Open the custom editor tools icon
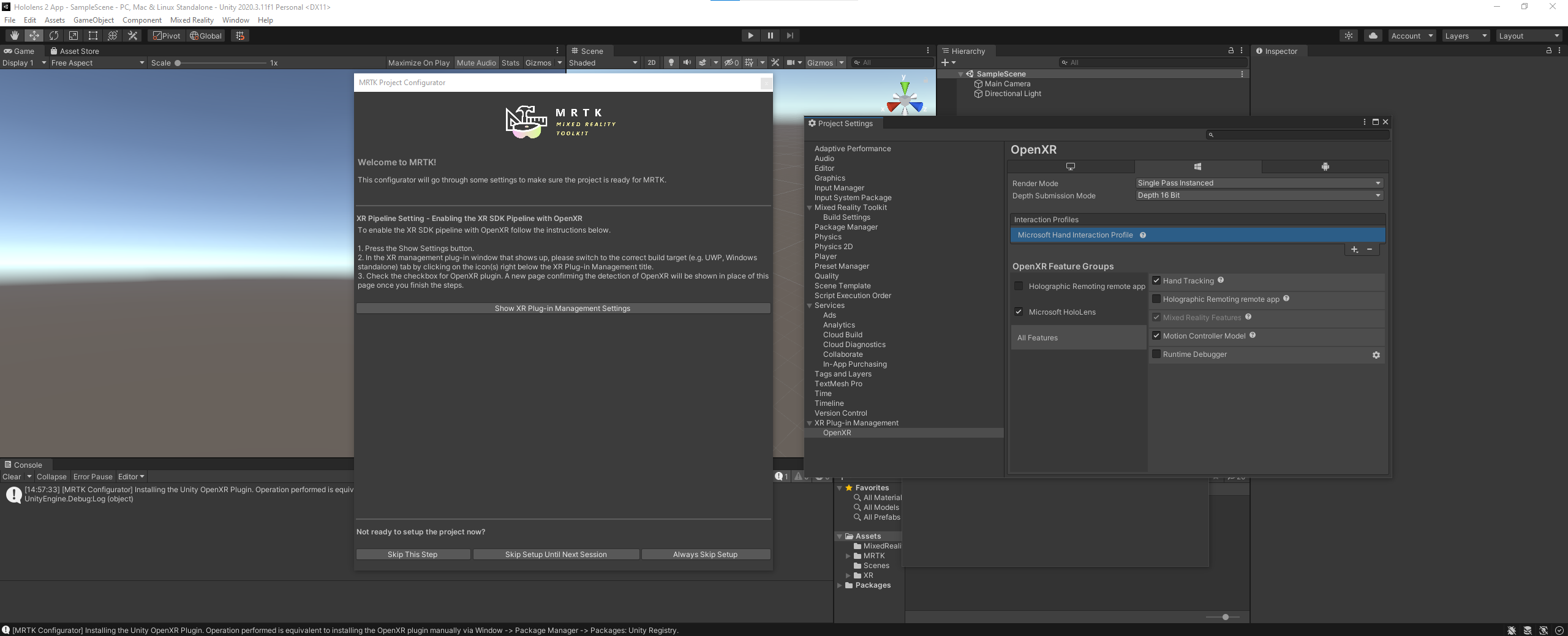The image size is (1568, 636). pos(132,36)
